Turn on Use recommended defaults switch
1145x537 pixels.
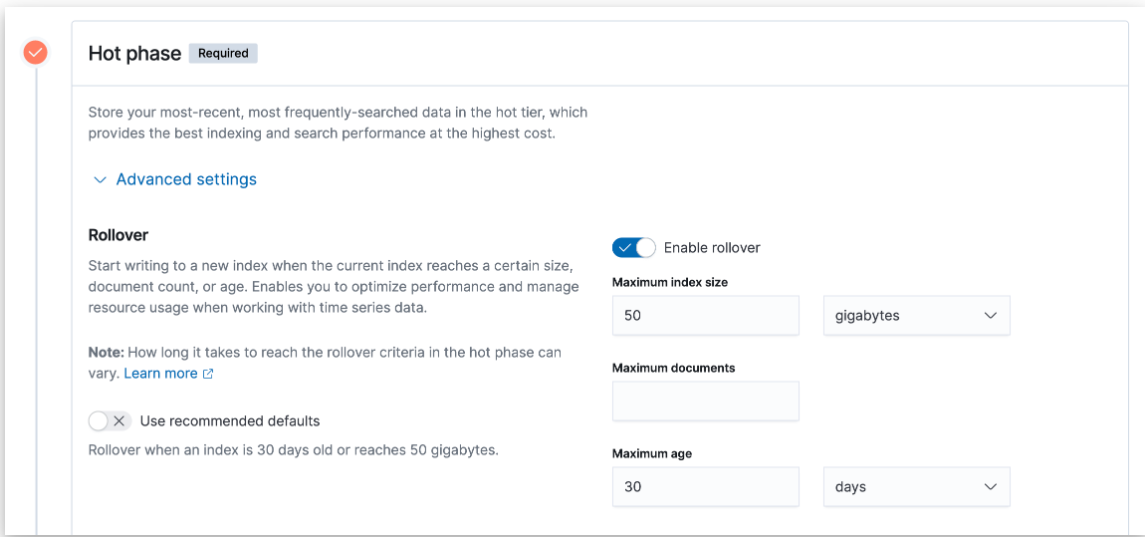click(110, 421)
